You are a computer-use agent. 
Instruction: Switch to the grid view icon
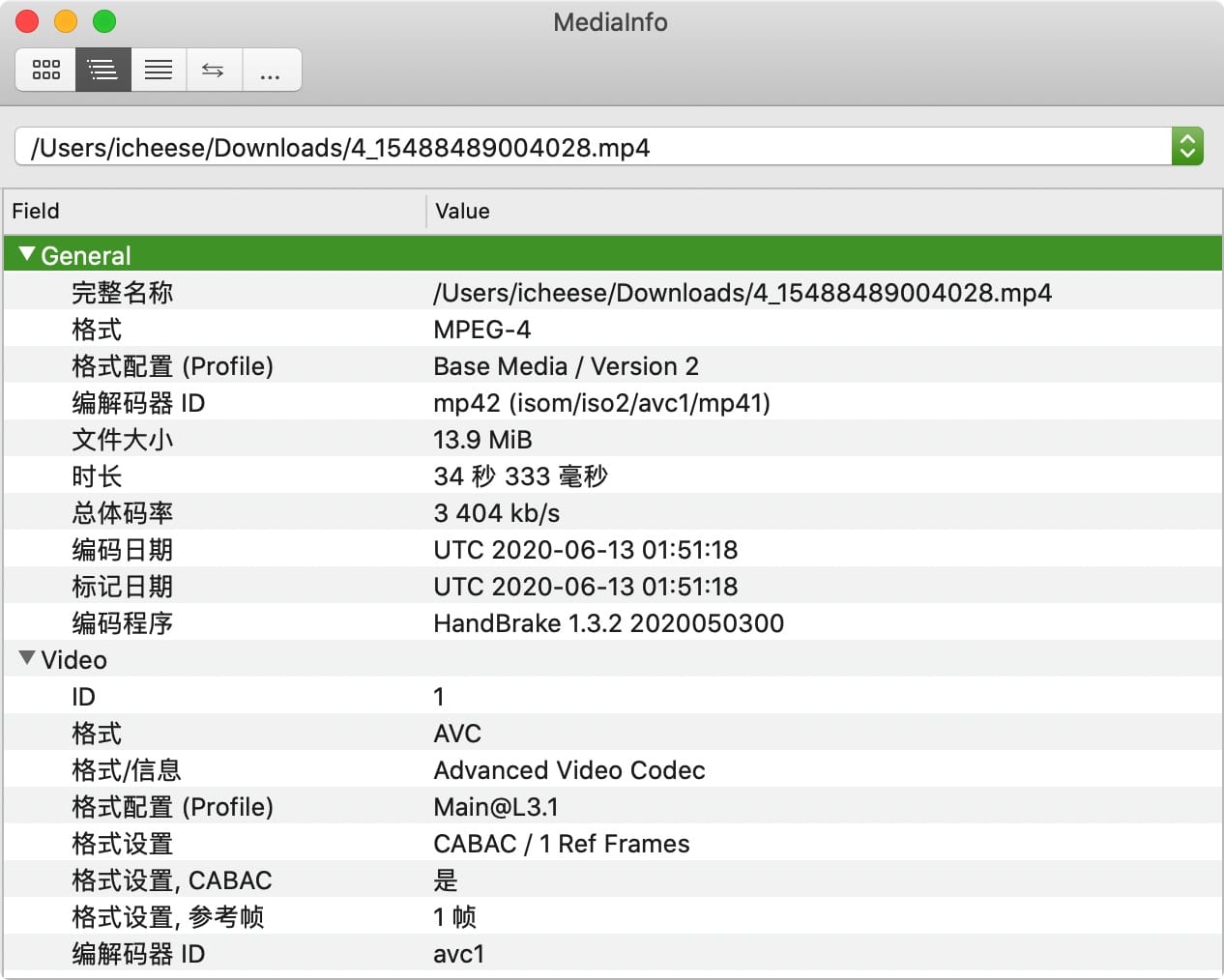tap(45, 70)
